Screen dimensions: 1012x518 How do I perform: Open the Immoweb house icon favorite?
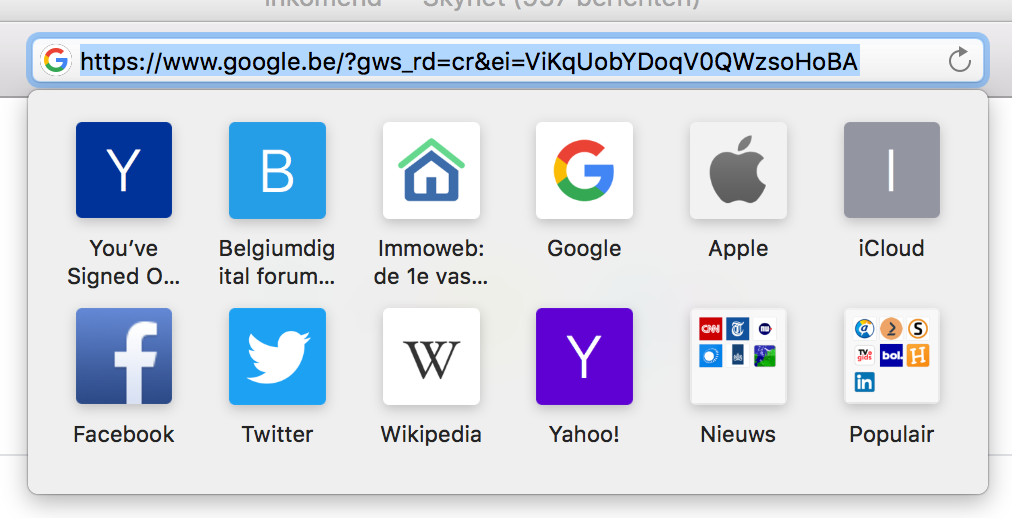tap(431, 170)
